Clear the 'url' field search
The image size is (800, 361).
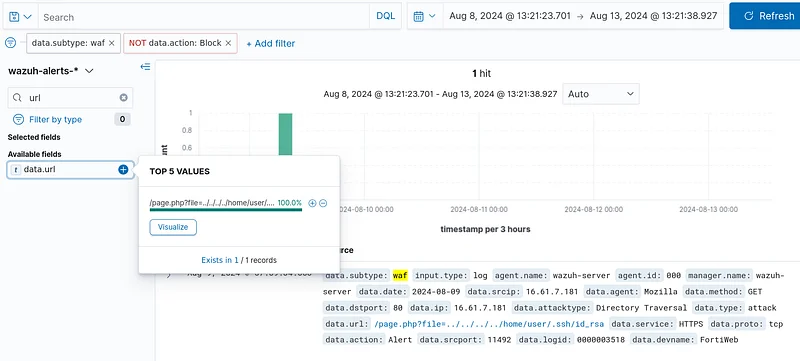[123, 97]
